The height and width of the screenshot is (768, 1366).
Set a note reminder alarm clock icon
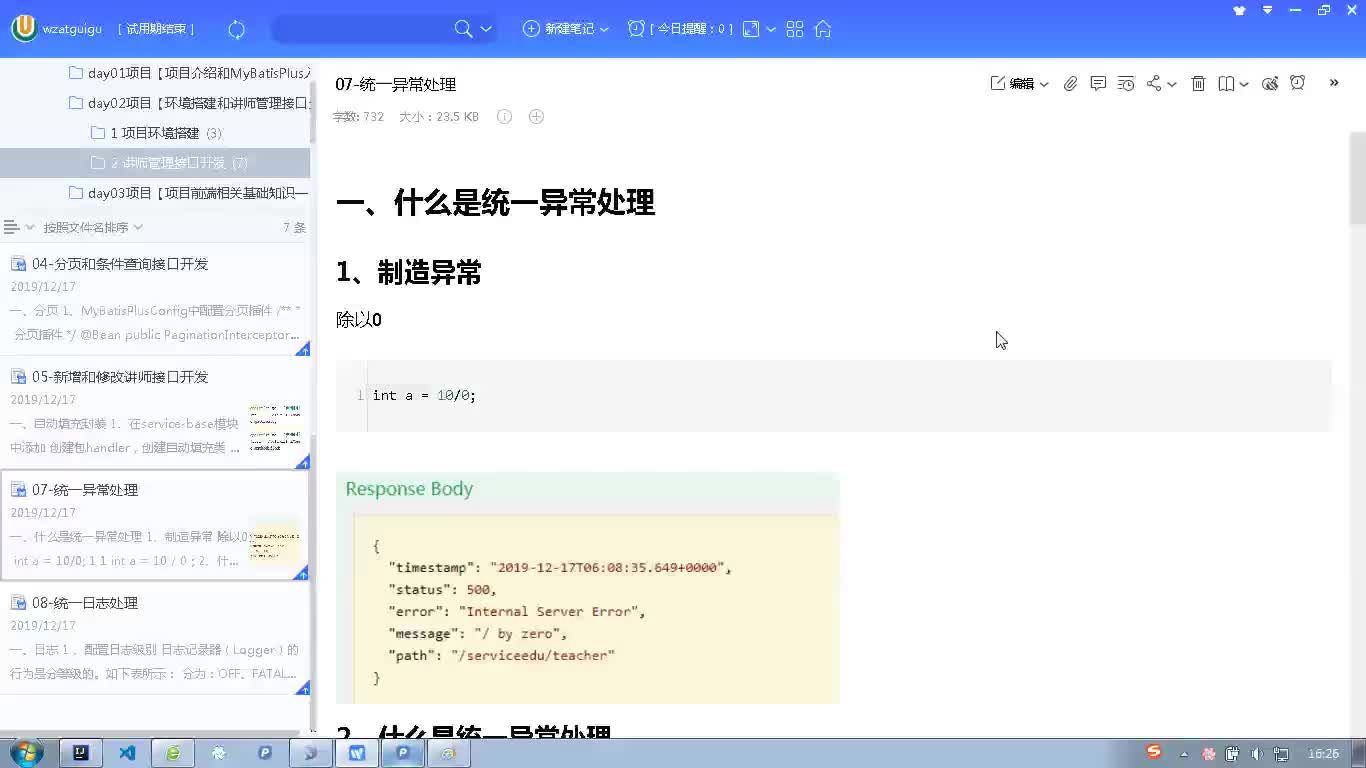coord(1298,83)
